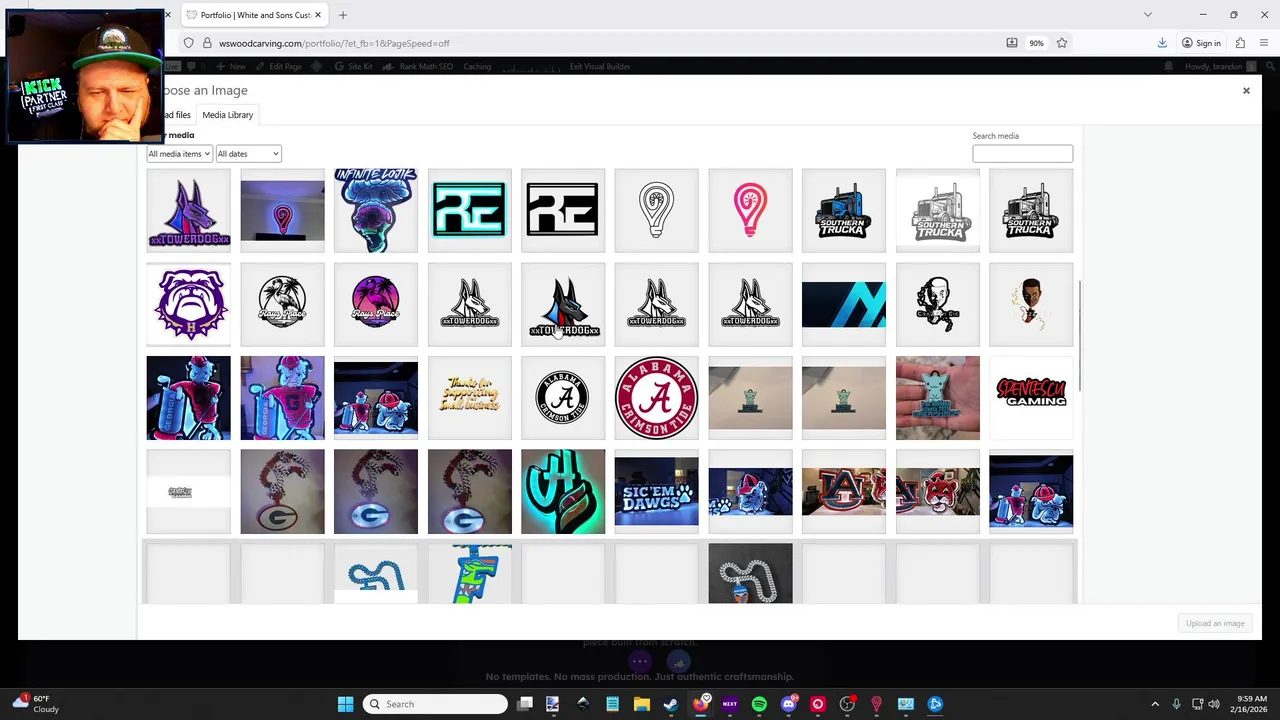Viewport: 1280px width, 720px height.
Task: Focus the Search media input field
Action: click(1022, 153)
